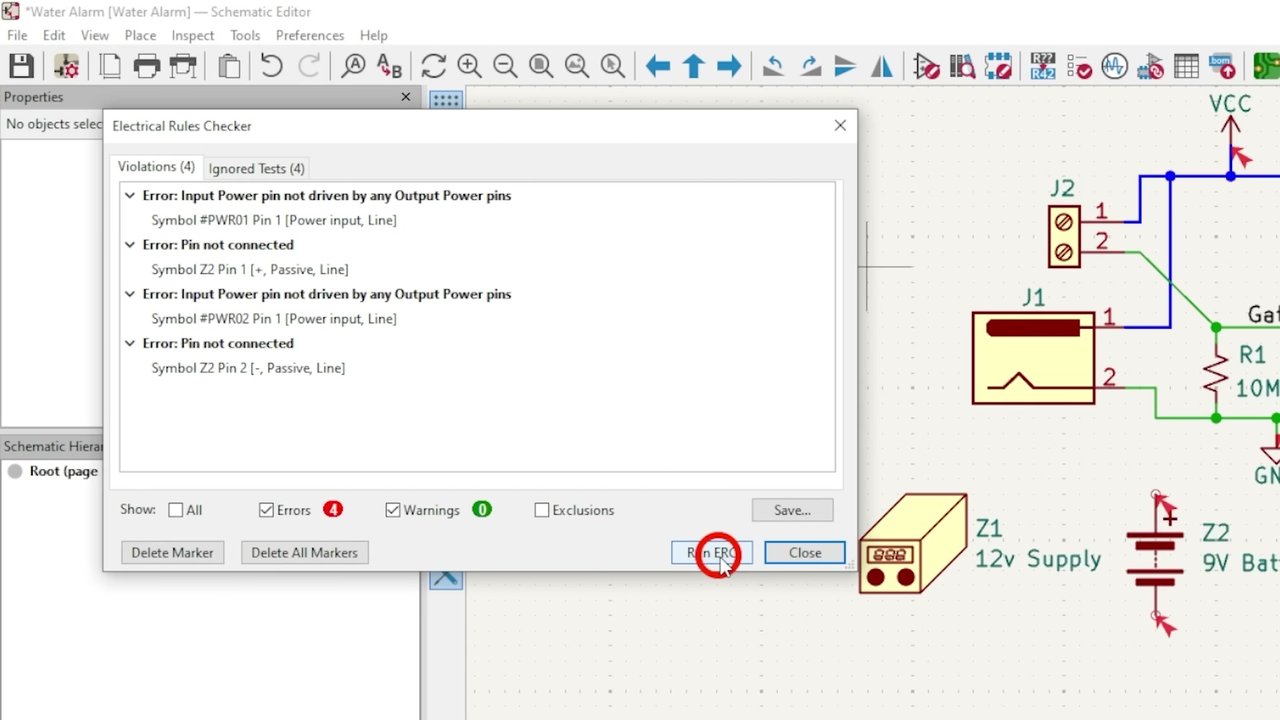Viewport: 1280px width, 720px height.
Task: Refresh the schematic view
Action: (x=433, y=66)
